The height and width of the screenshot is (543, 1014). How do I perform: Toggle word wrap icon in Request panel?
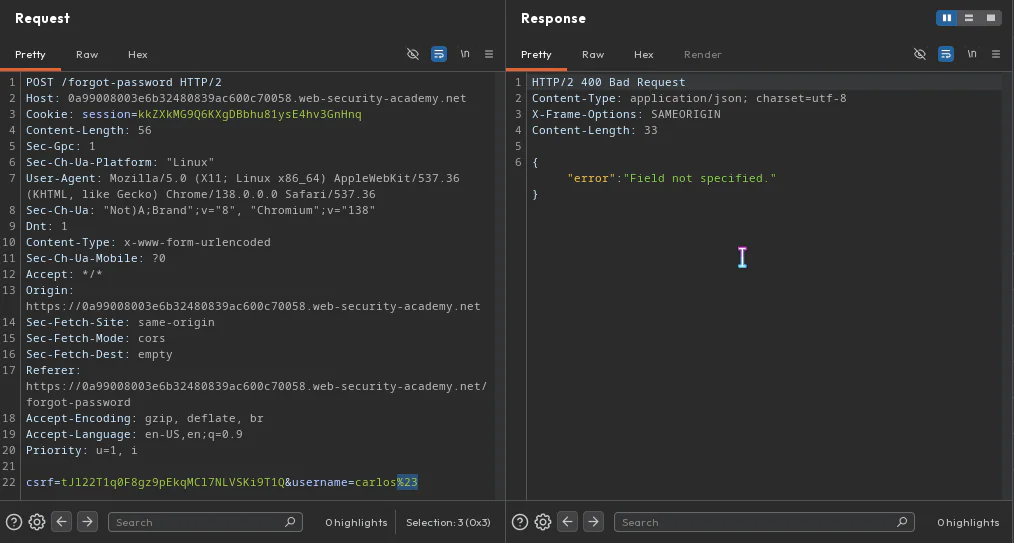[x=438, y=54]
